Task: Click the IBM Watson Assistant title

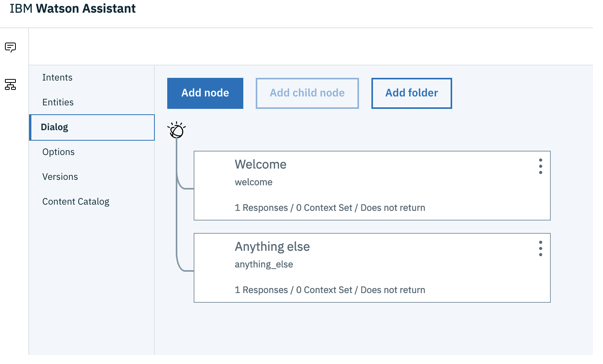Action: pyautogui.click(x=73, y=8)
